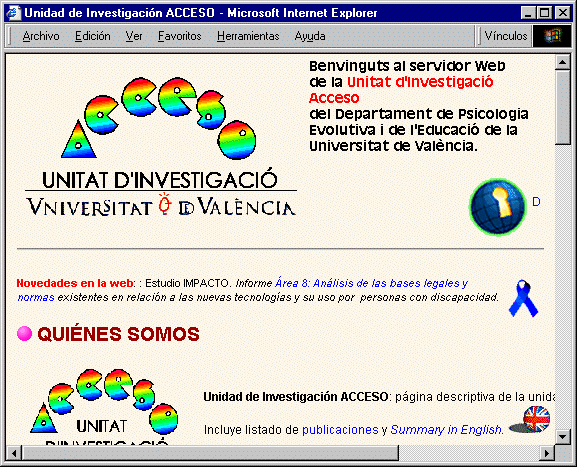The height and width of the screenshot is (467, 577).
Task: Click the QUIÉNES SOMOS heading
Action: tap(118, 334)
